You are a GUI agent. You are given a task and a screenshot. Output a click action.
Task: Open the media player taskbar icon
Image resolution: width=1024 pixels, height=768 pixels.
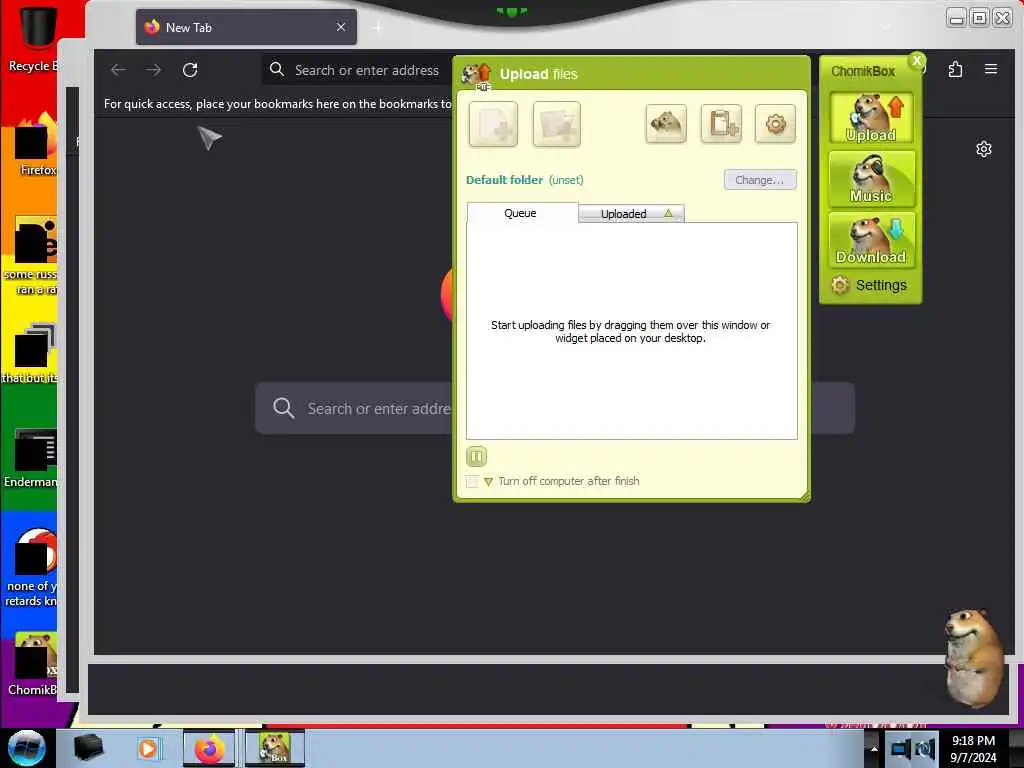click(148, 748)
